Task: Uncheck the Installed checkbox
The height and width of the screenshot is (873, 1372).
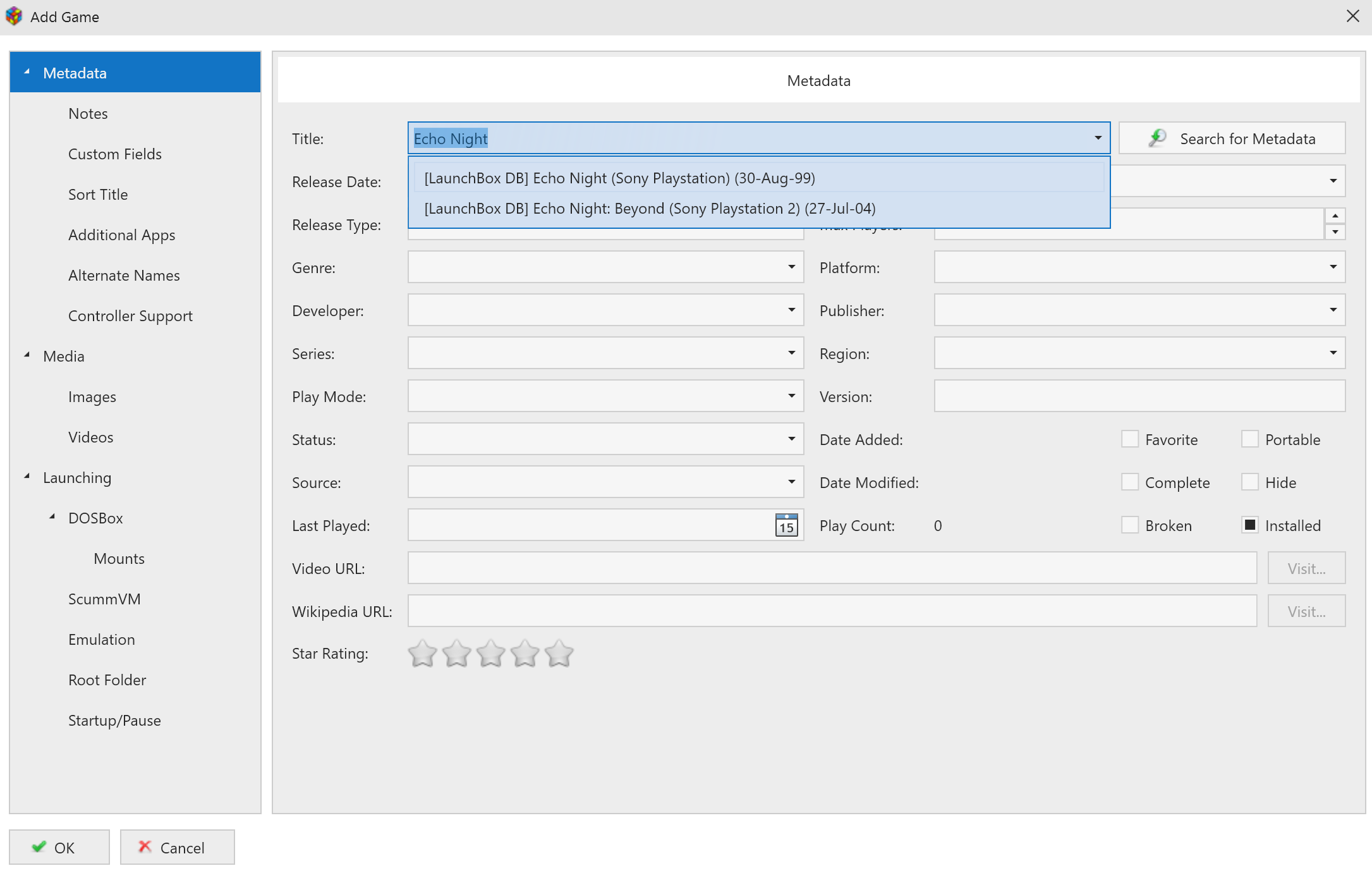Action: coord(1250,525)
